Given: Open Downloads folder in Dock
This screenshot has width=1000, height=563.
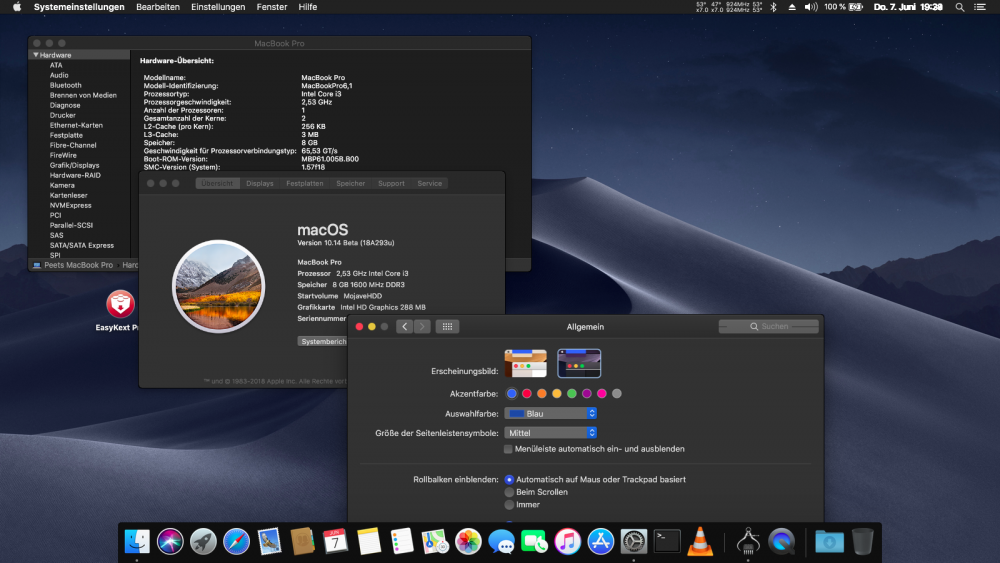Looking at the screenshot, I should (x=829, y=542).
